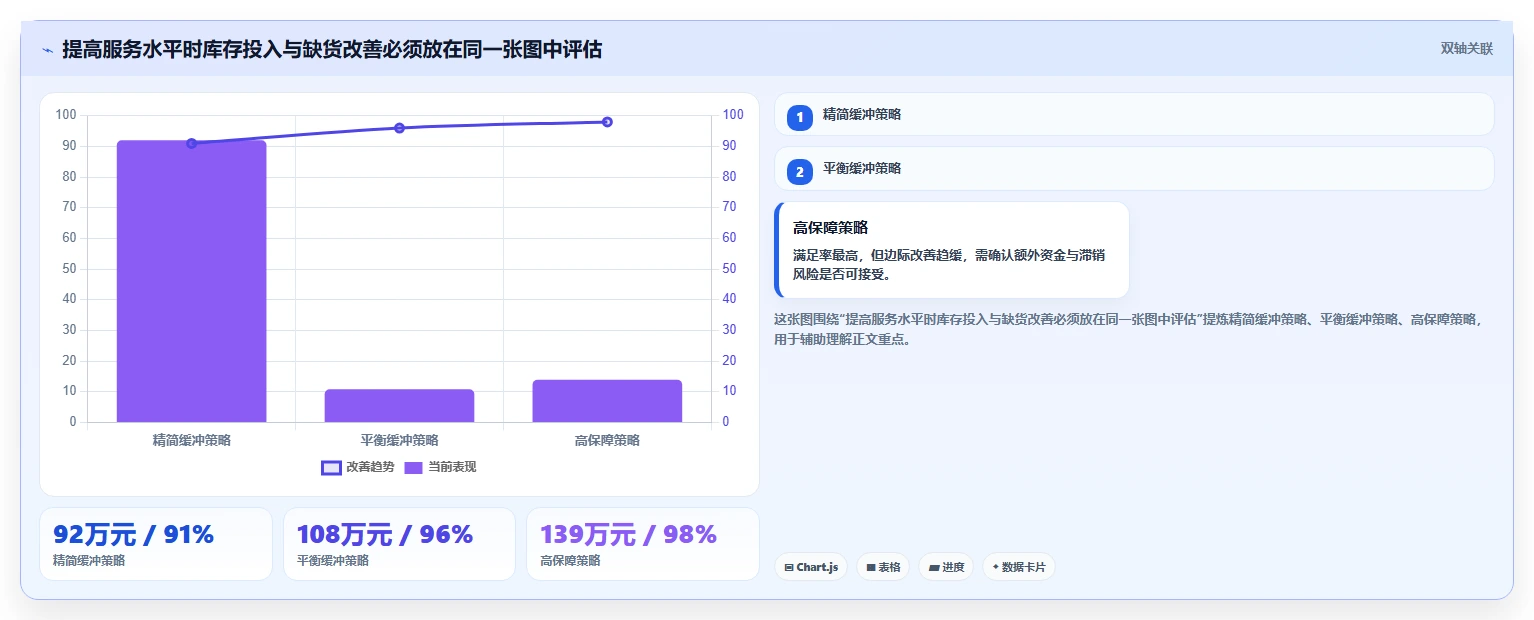Select the 139万元 / 98% data card

tap(643, 544)
